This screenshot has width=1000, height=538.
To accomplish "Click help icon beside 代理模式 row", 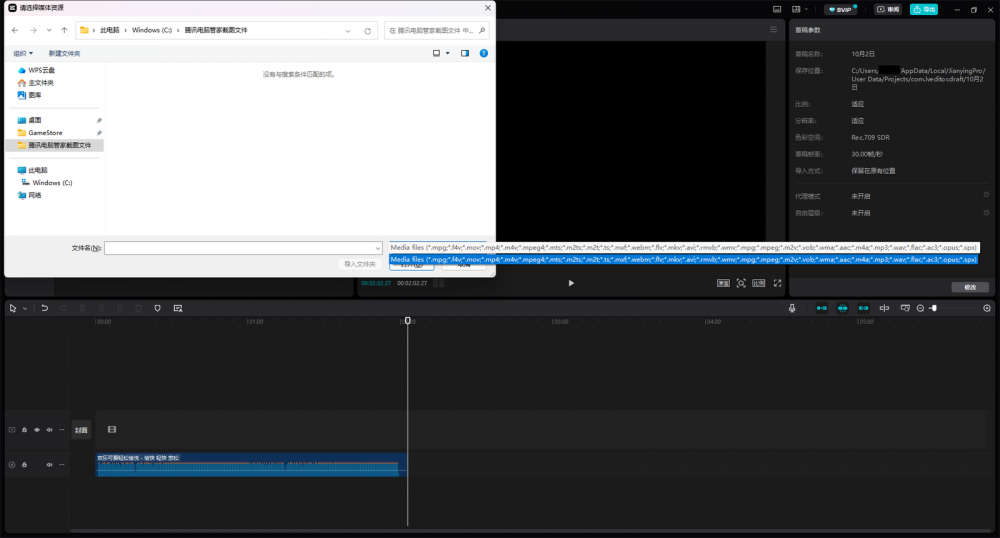I will [x=986, y=195].
